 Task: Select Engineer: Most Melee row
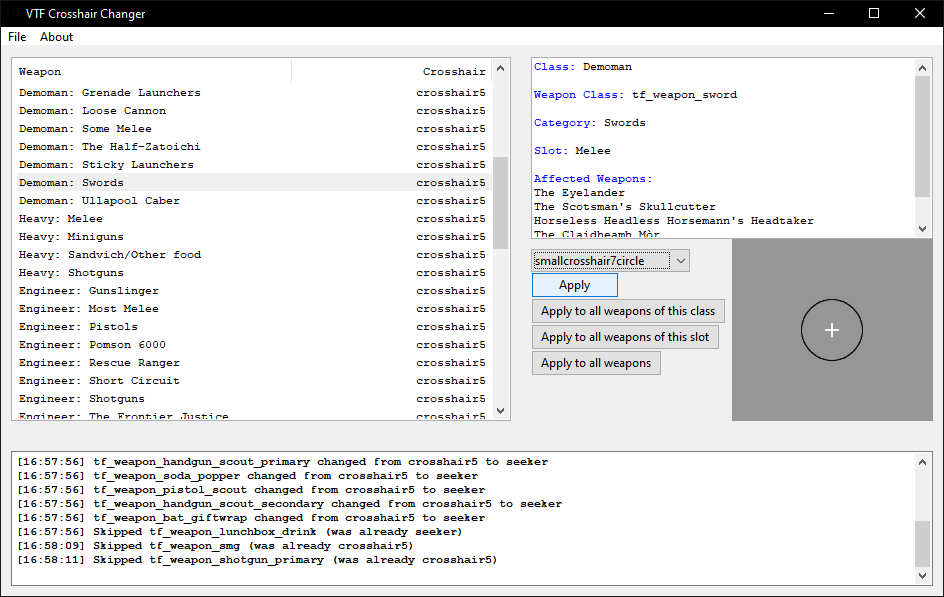(x=254, y=309)
